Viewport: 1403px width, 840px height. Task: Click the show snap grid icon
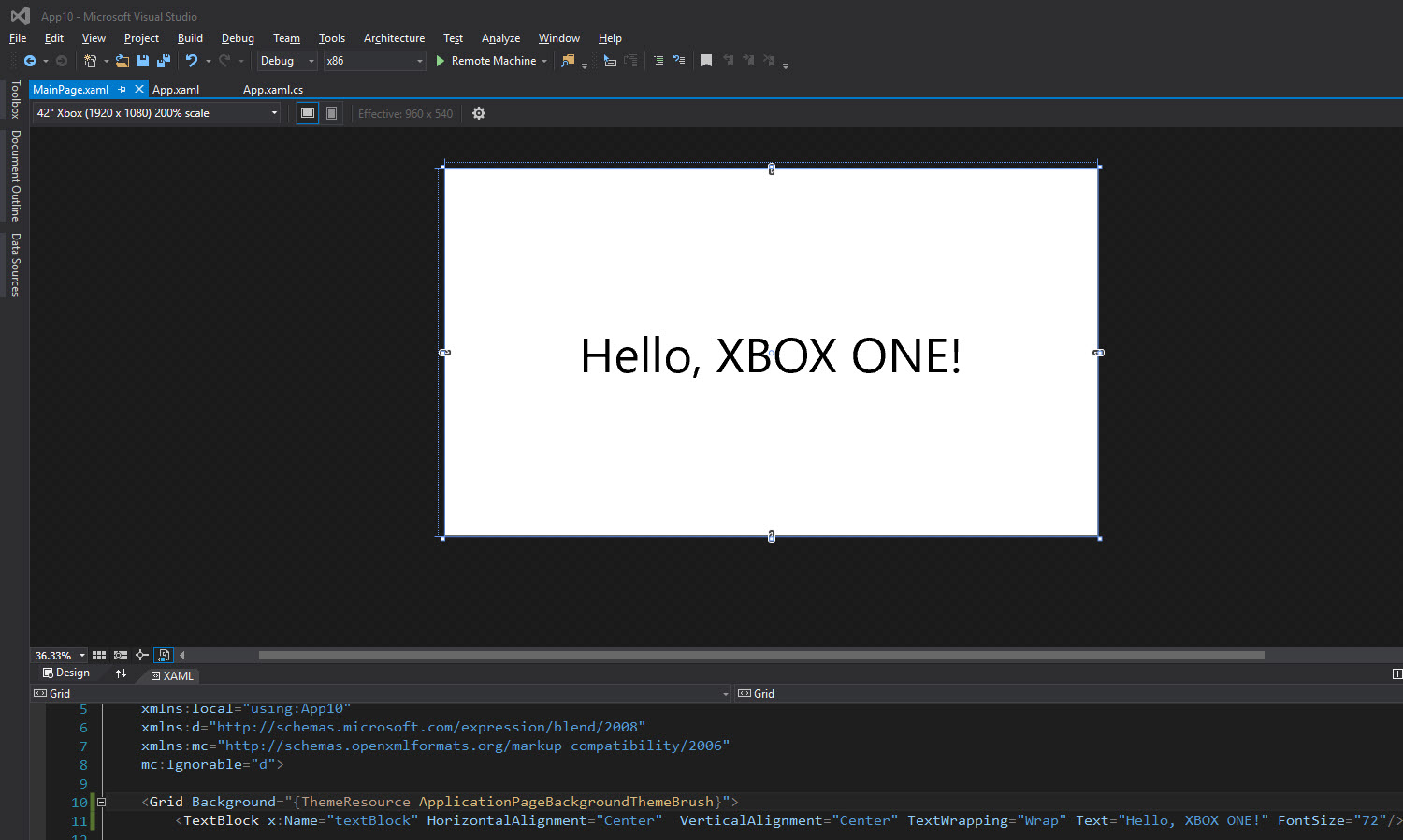pyautogui.click(x=99, y=656)
